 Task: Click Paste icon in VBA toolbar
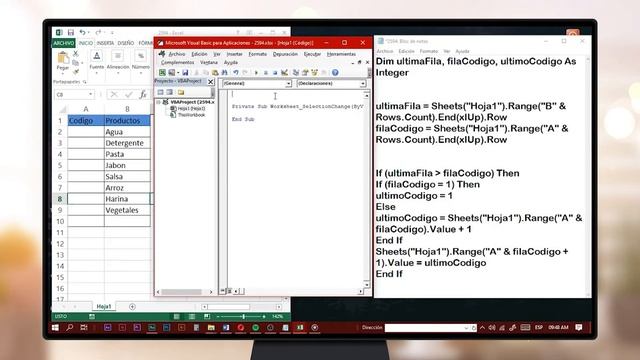click(215, 73)
